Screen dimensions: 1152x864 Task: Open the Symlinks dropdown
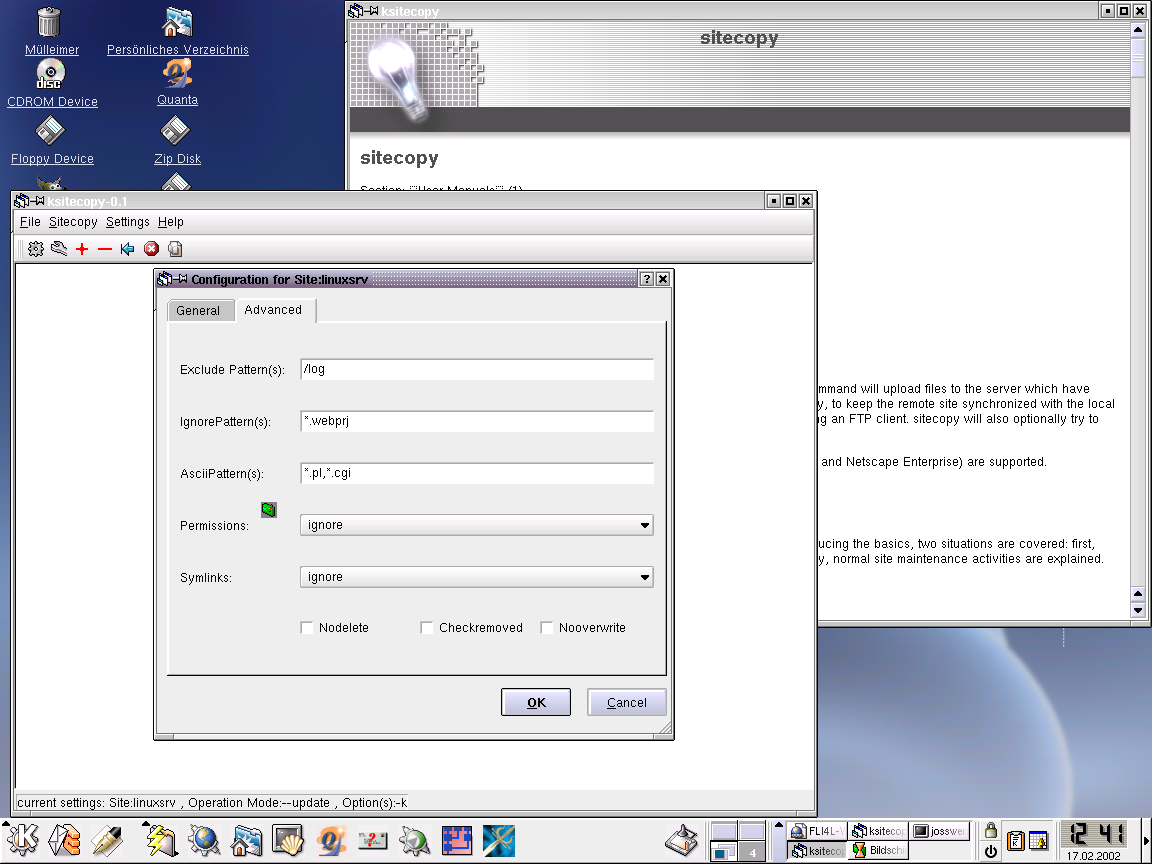click(476, 577)
